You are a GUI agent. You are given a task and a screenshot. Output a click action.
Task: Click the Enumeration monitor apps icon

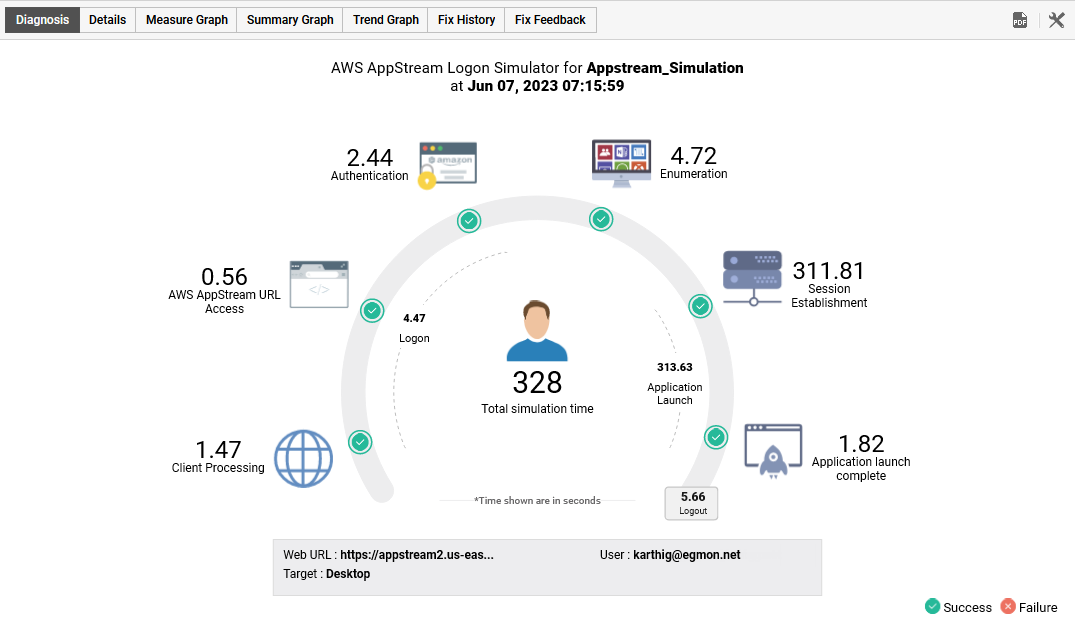[x=621, y=163]
